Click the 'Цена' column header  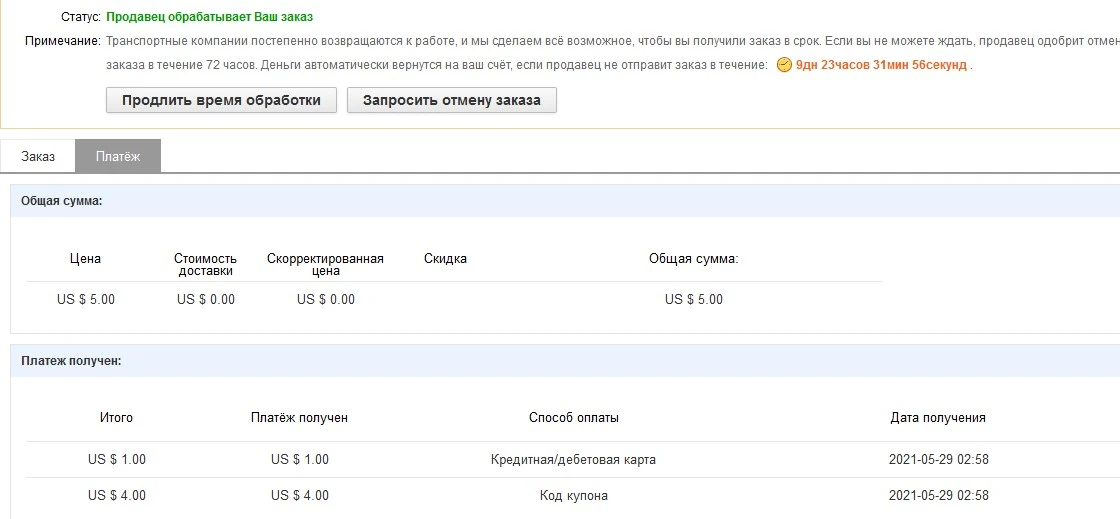(85, 258)
